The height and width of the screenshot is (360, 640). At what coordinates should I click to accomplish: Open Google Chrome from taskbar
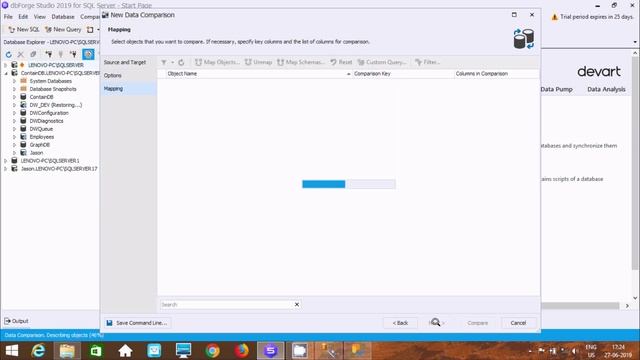click(x=212, y=351)
